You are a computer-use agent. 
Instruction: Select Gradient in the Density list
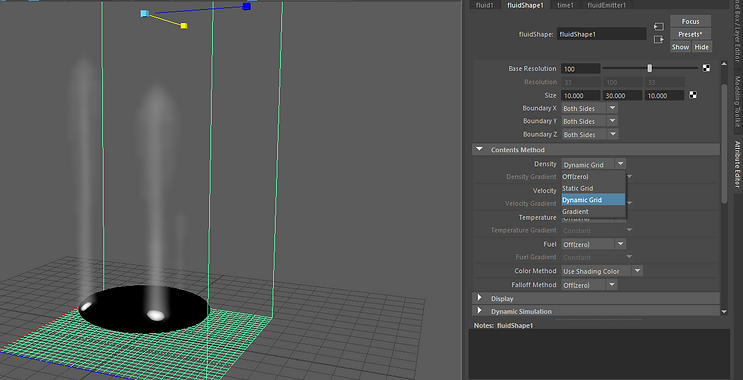coord(593,212)
